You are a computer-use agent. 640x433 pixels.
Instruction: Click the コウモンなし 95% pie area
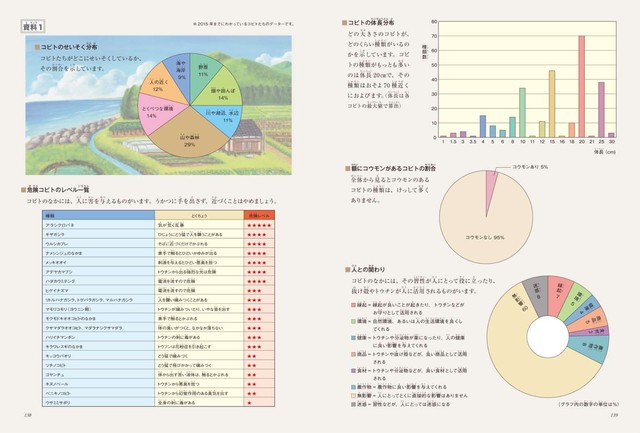tap(485, 237)
